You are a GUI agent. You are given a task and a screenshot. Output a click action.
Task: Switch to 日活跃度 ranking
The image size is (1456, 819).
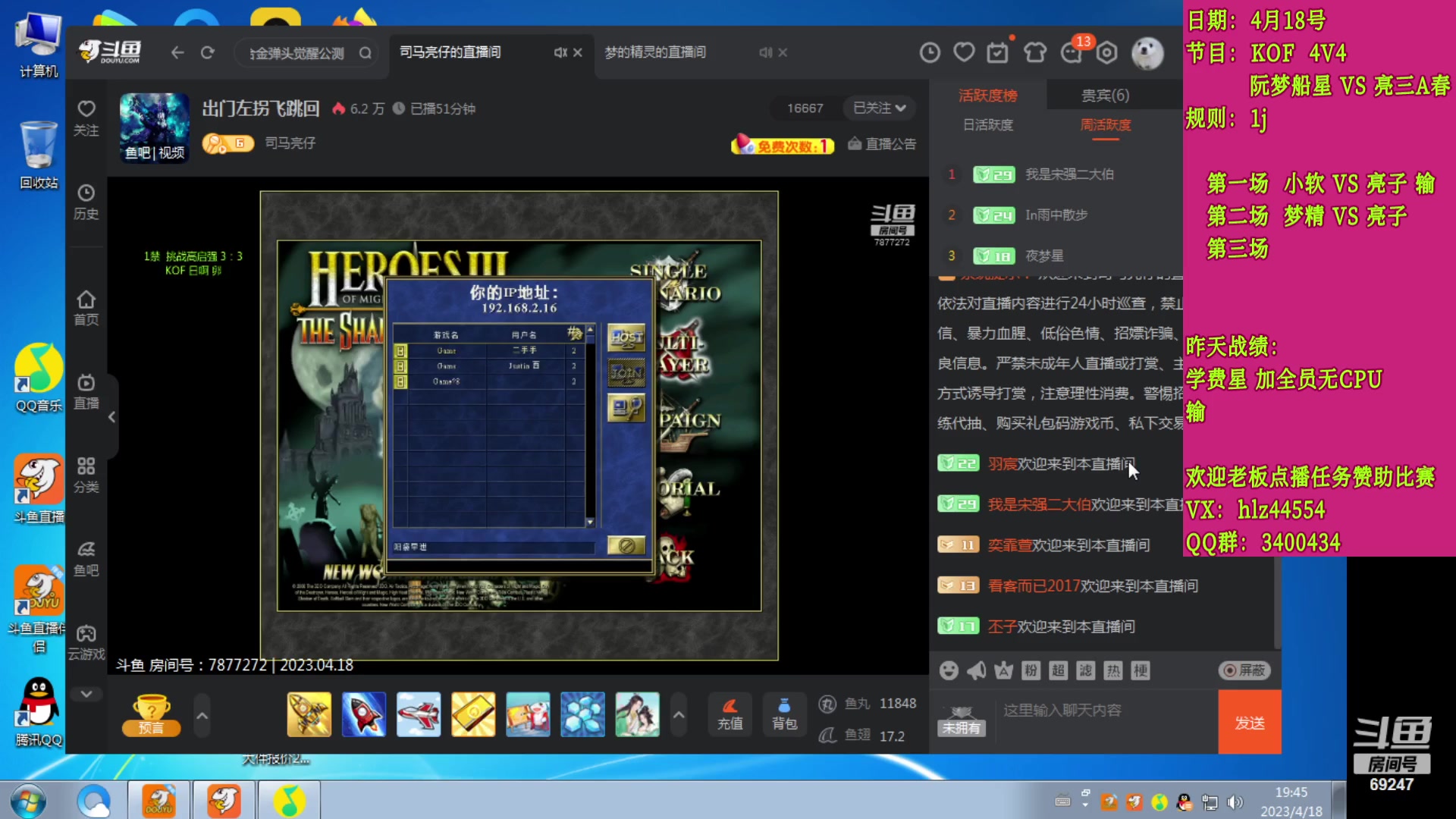[x=988, y=125]
